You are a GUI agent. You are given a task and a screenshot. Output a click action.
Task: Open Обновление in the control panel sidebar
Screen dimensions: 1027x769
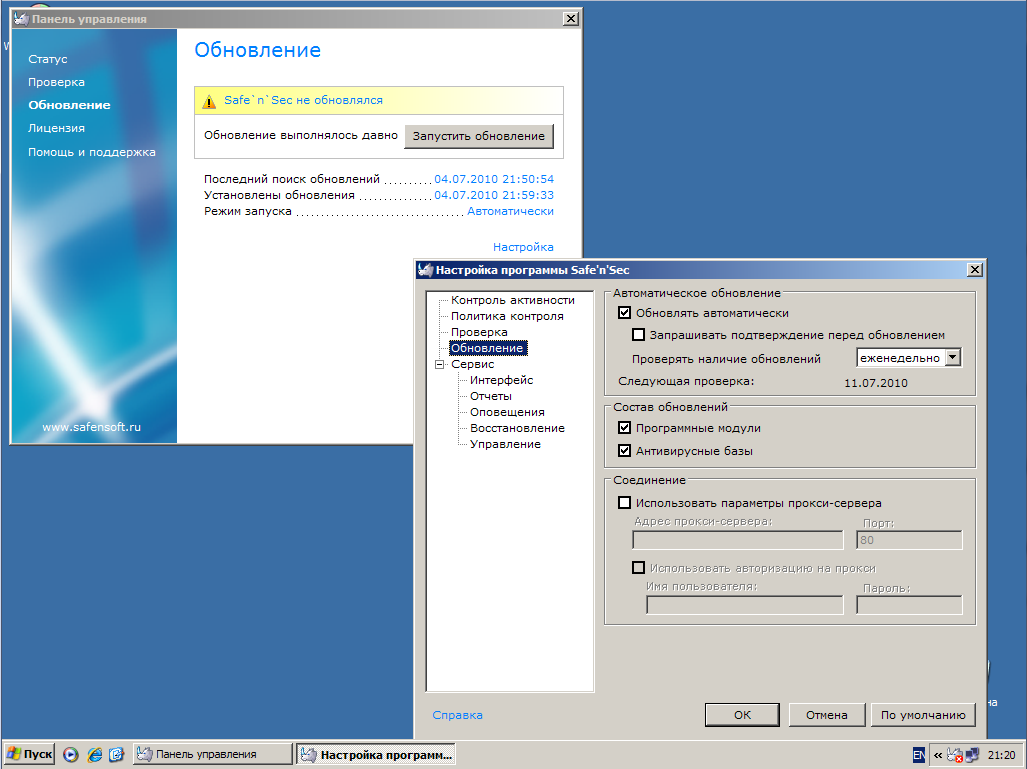pyautogui.click(x=69, y=105)
